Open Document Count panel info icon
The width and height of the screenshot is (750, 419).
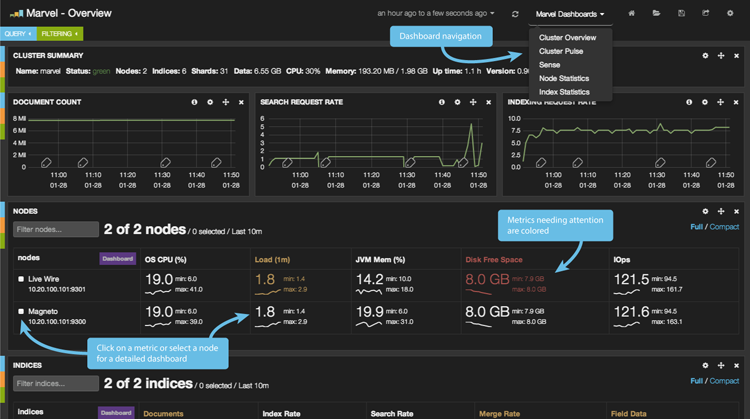click(x=194, y=102)
